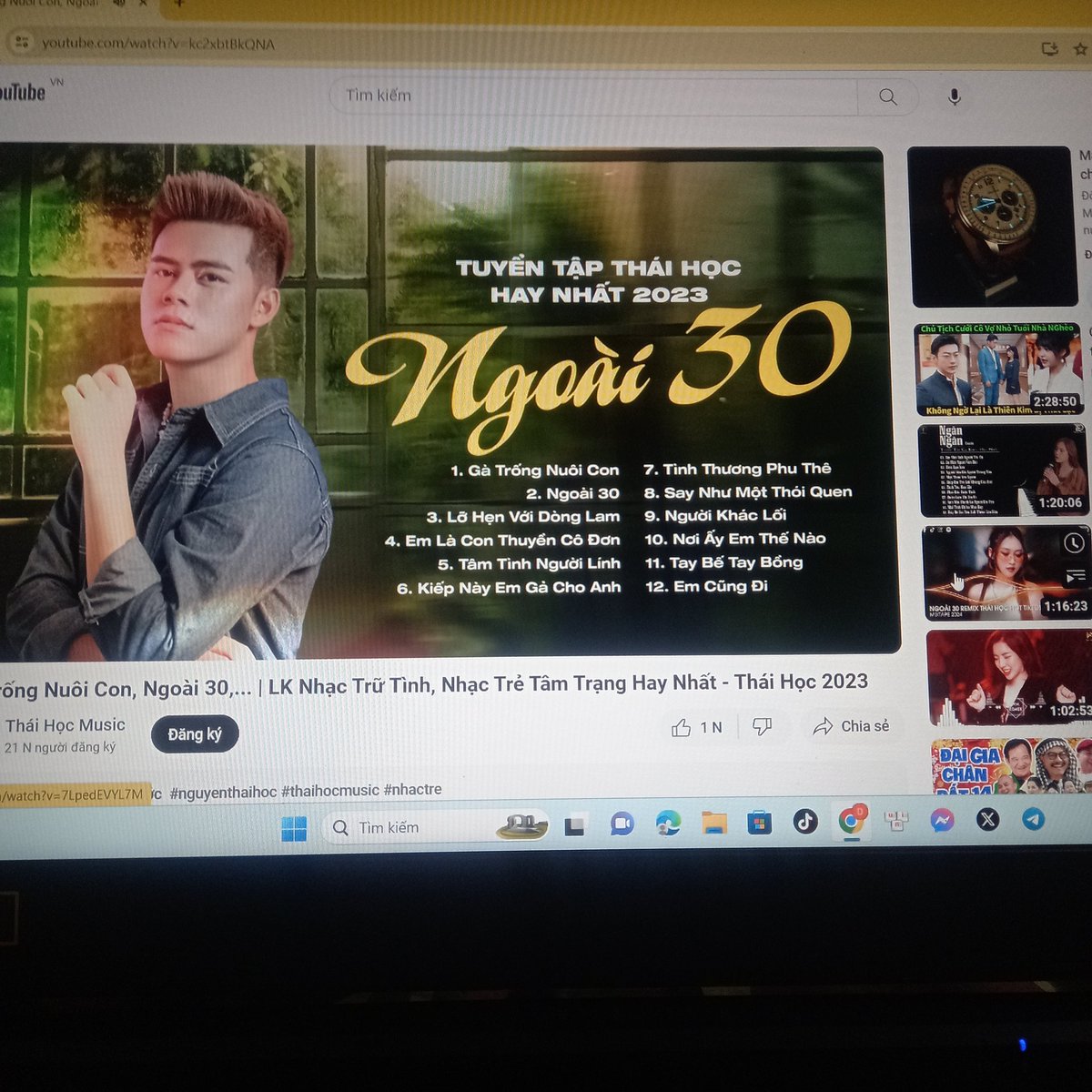
Task: Activate voice search microphone icon
Action: [x=954, y=96]
